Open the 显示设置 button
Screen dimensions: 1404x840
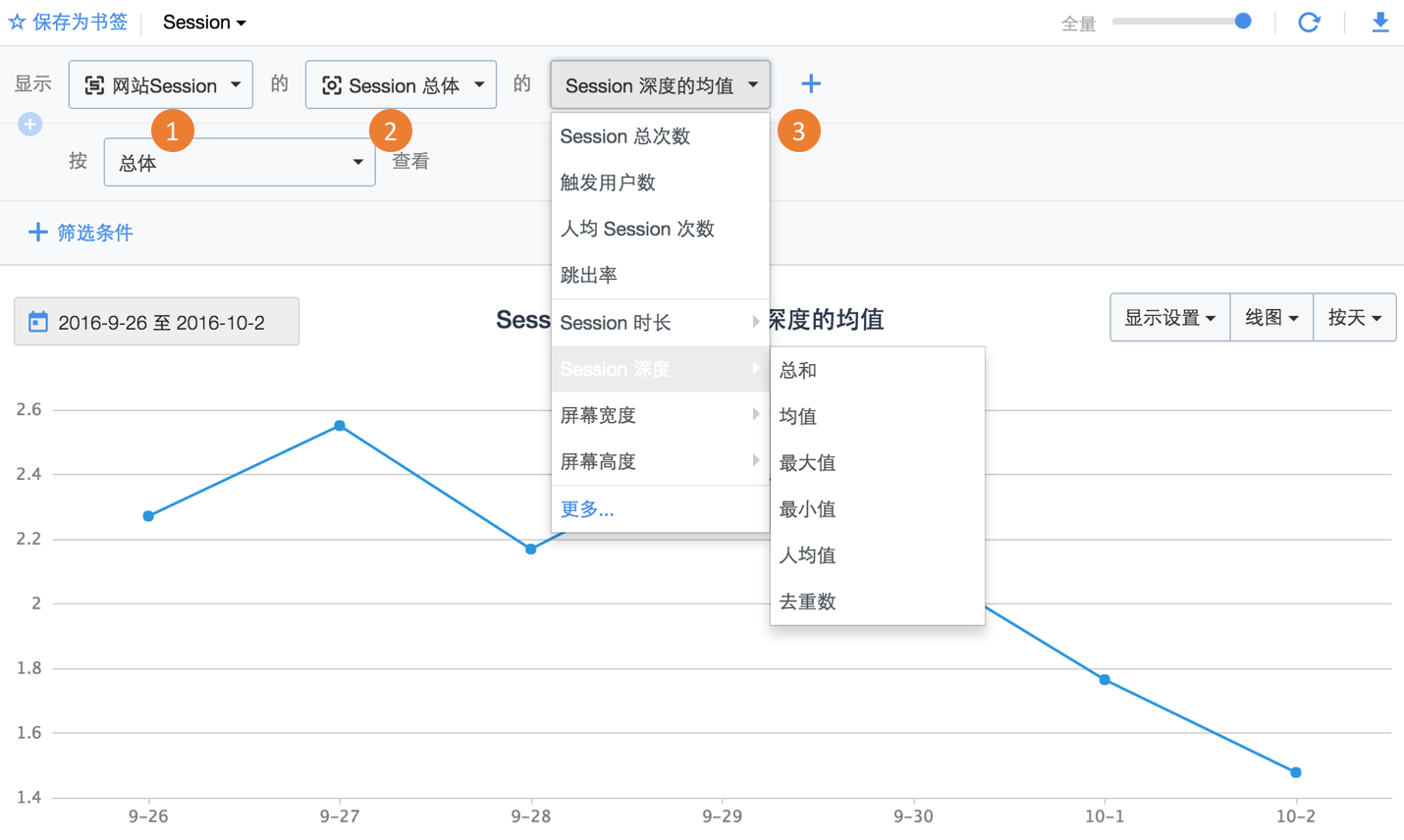pos(1169,317)
